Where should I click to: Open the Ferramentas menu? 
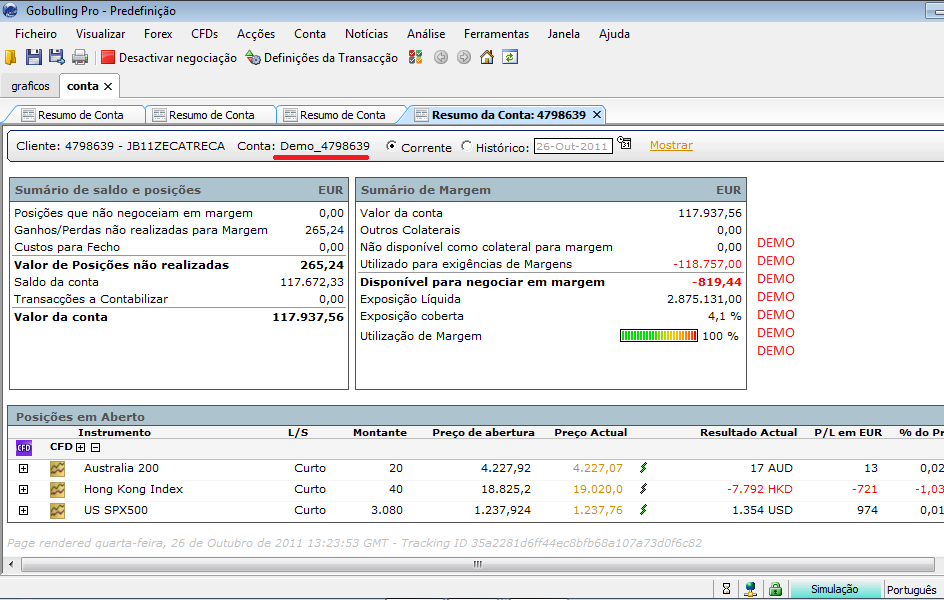pyautogui.click(x=497, y=34)
